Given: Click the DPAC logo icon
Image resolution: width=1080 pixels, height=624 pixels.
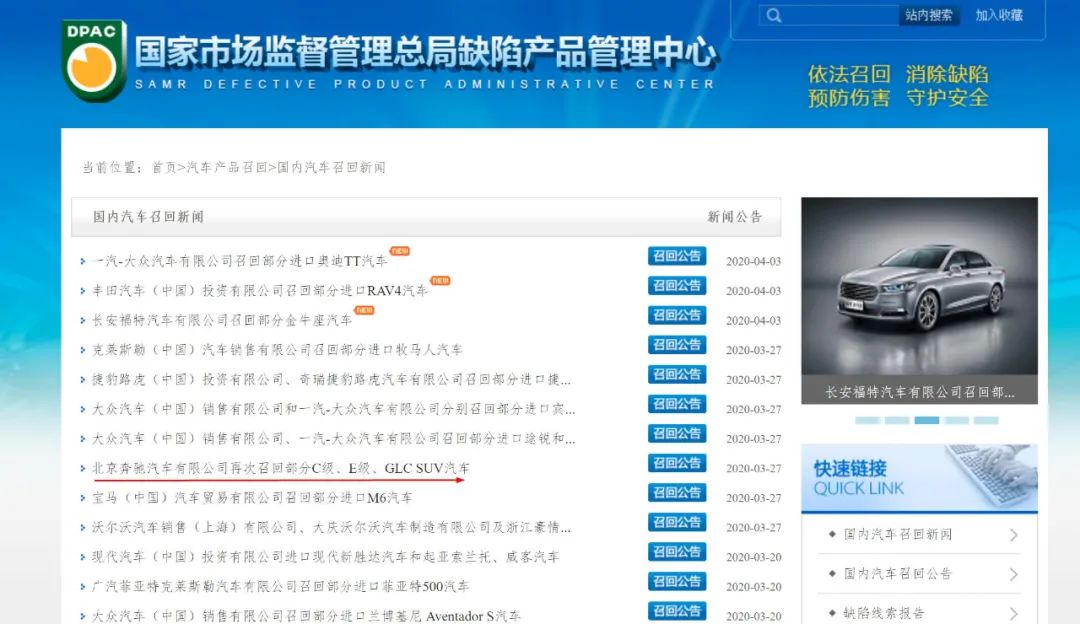Looking at the screenshot, I should point(94,61).
